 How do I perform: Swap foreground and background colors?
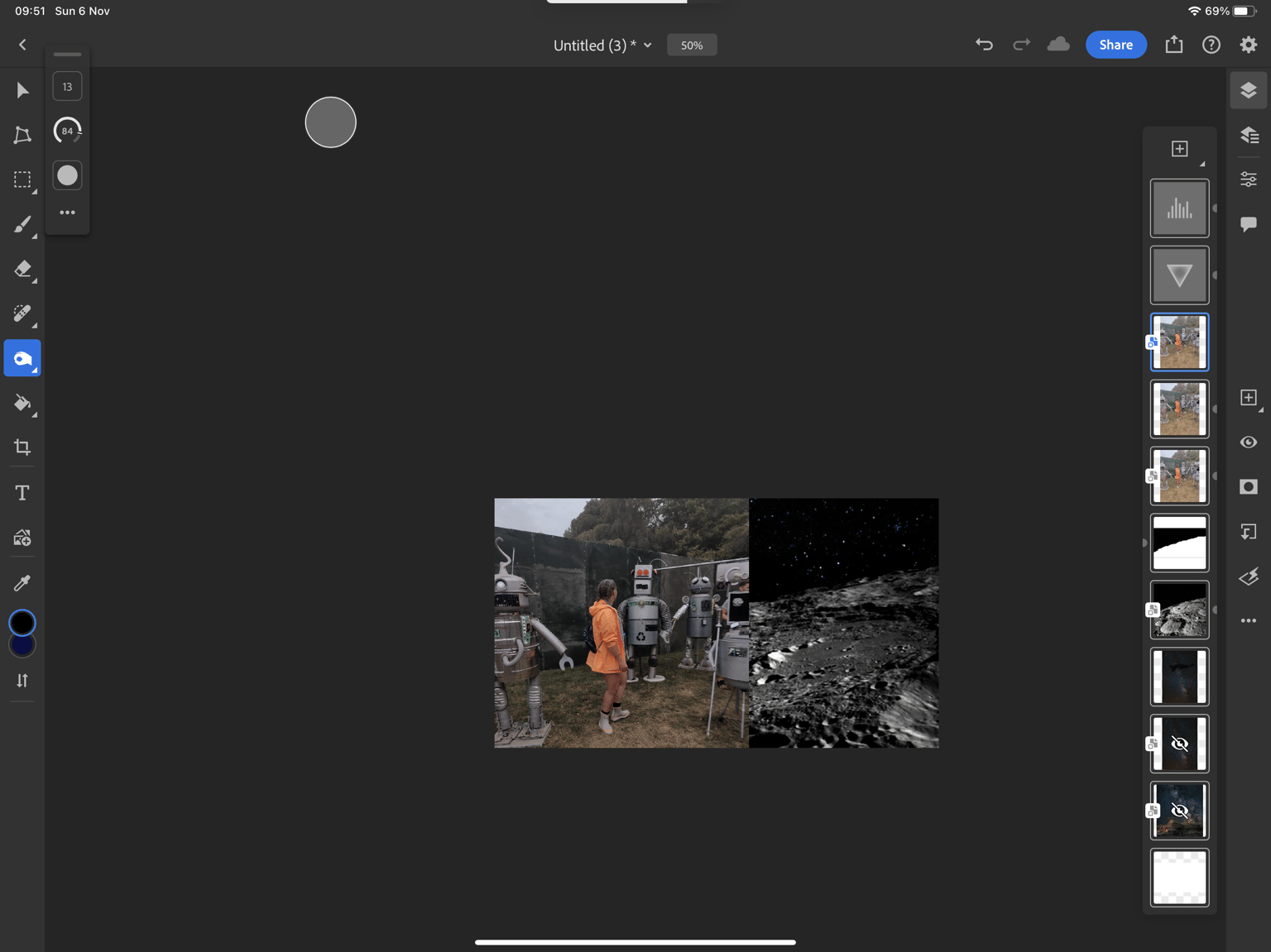tap(22, 680)
